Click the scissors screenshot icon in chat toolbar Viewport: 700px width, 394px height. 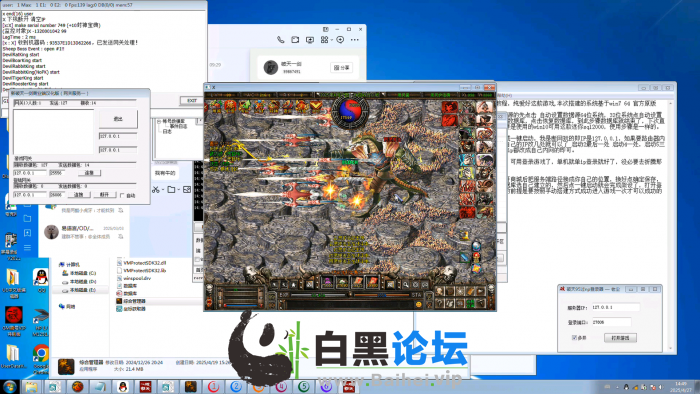tap(155, 190)
